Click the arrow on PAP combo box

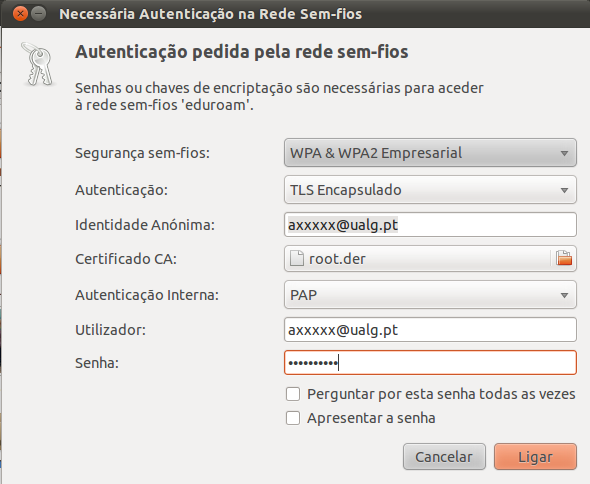(x=564, y=295)
